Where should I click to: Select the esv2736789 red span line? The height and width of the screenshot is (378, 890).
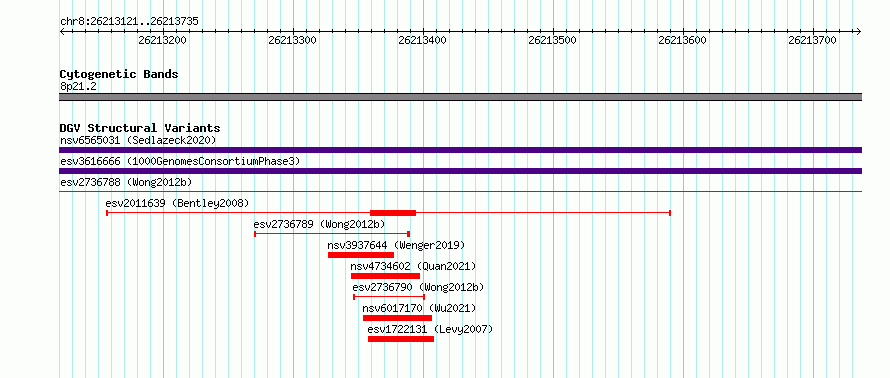332,234
